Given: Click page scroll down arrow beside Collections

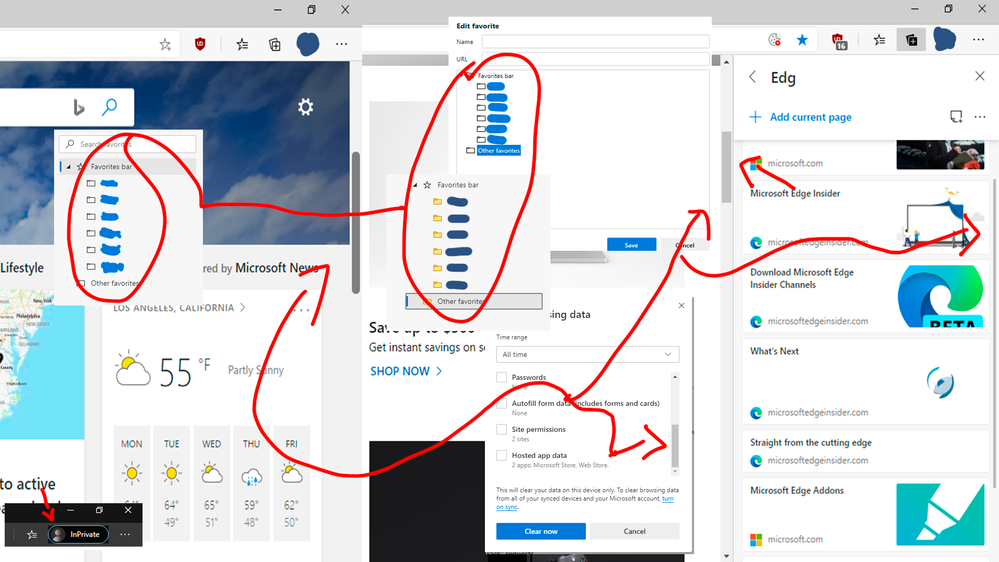Looking at the screenshot, I should [726, 556].
